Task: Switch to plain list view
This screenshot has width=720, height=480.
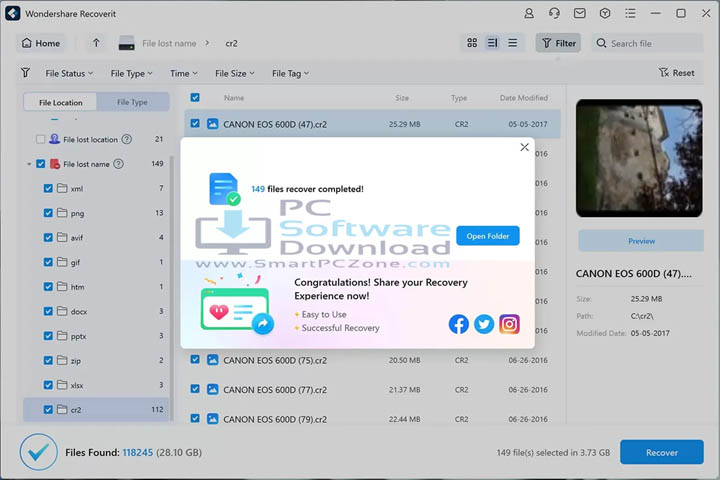Action: pyautogui.click(x=512, y=43)
